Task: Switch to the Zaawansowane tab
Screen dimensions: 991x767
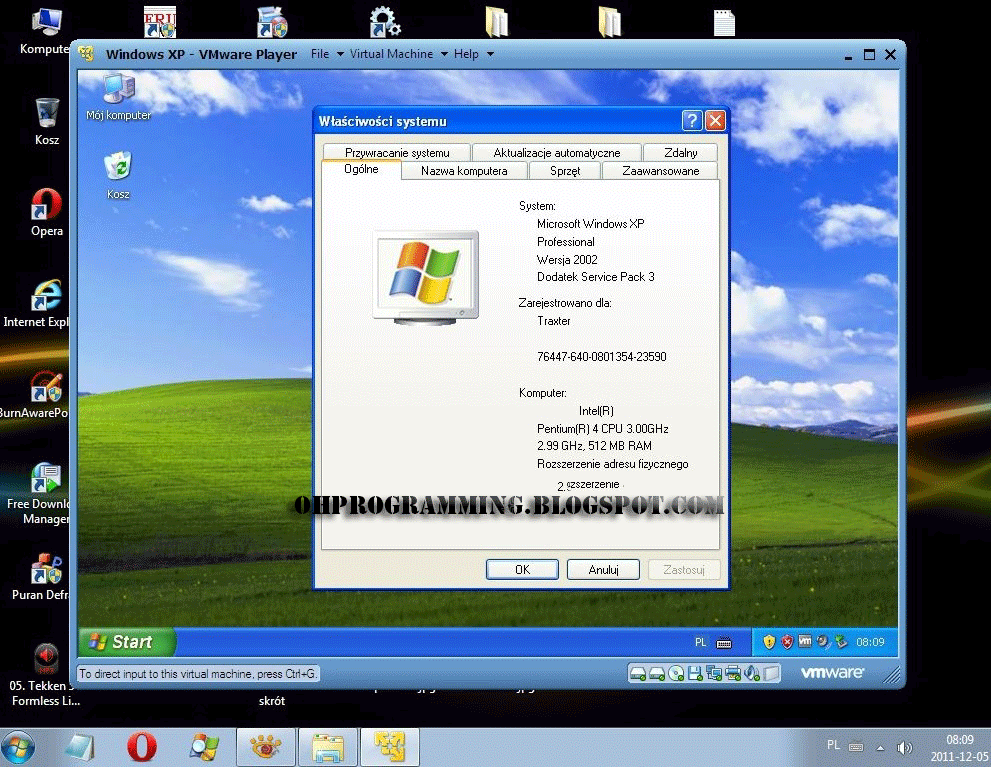Action: point(660,171)
